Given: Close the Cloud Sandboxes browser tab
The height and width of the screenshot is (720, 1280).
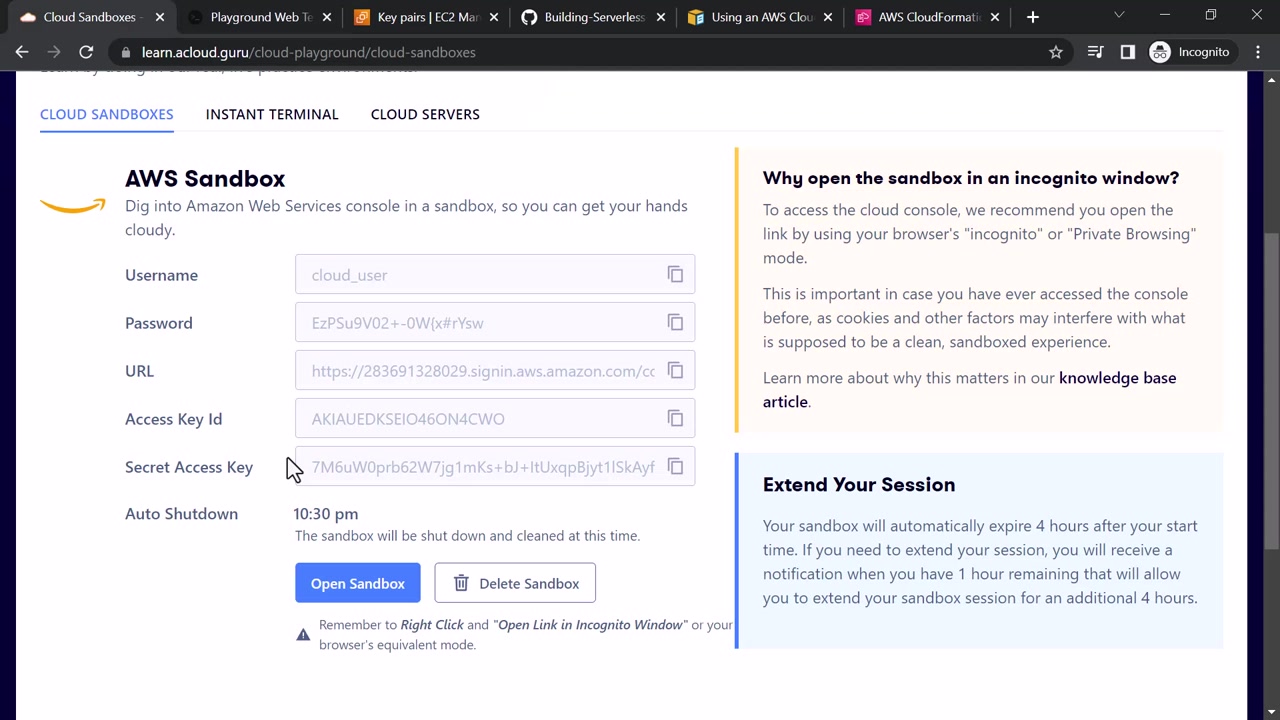Looking at the screenshot, I should point(159,17).
